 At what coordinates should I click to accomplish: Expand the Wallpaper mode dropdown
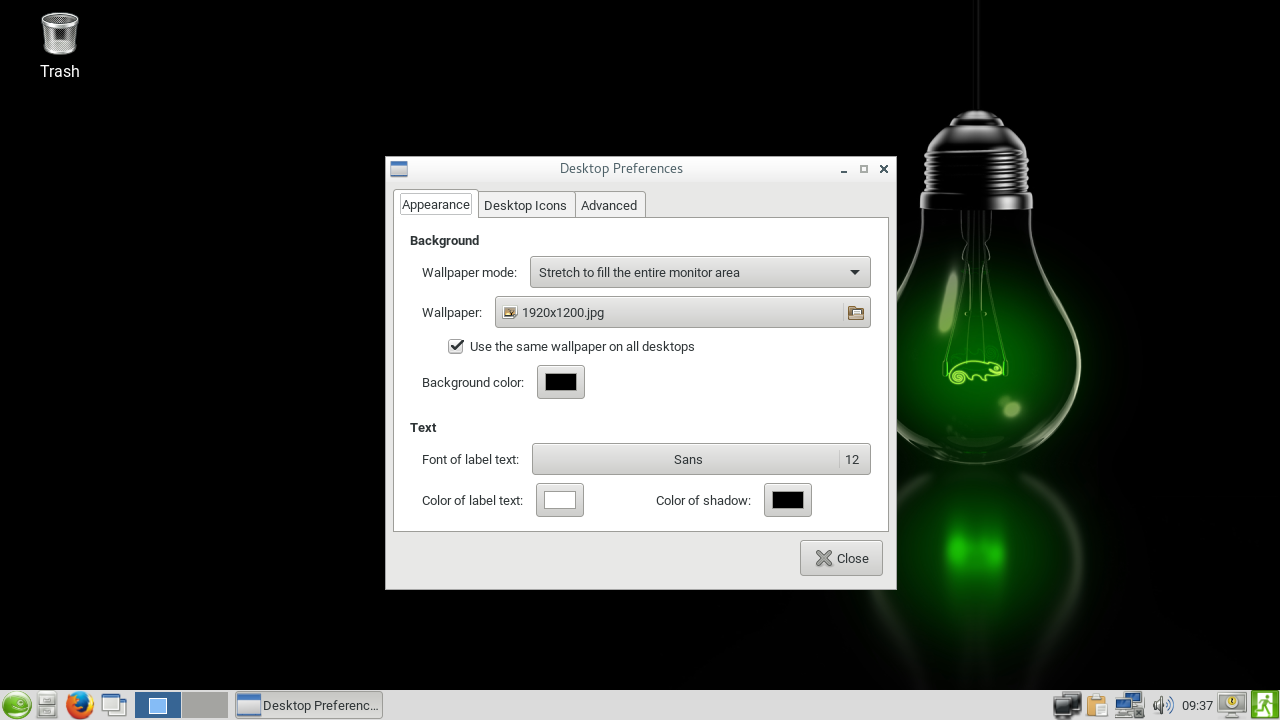click(x=700, y=272)
